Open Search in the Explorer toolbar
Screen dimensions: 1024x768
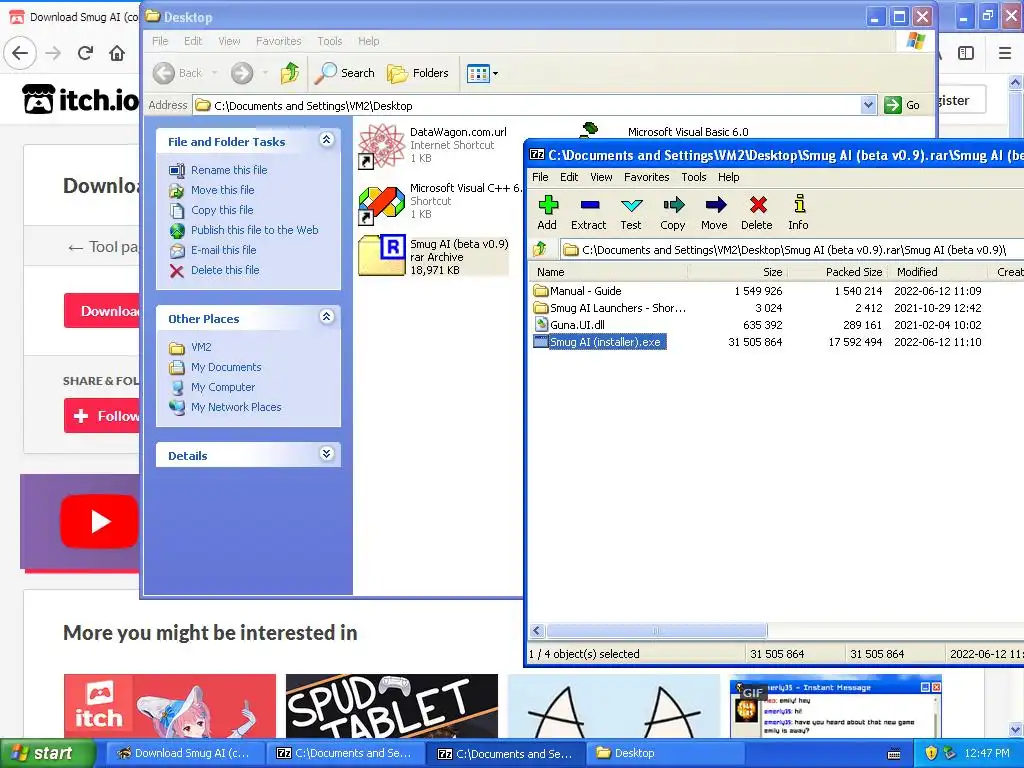tap(345, 73)
